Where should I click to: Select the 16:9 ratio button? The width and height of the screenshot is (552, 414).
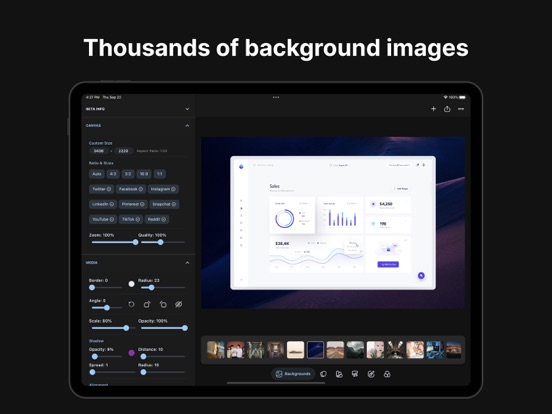[144, 174]
